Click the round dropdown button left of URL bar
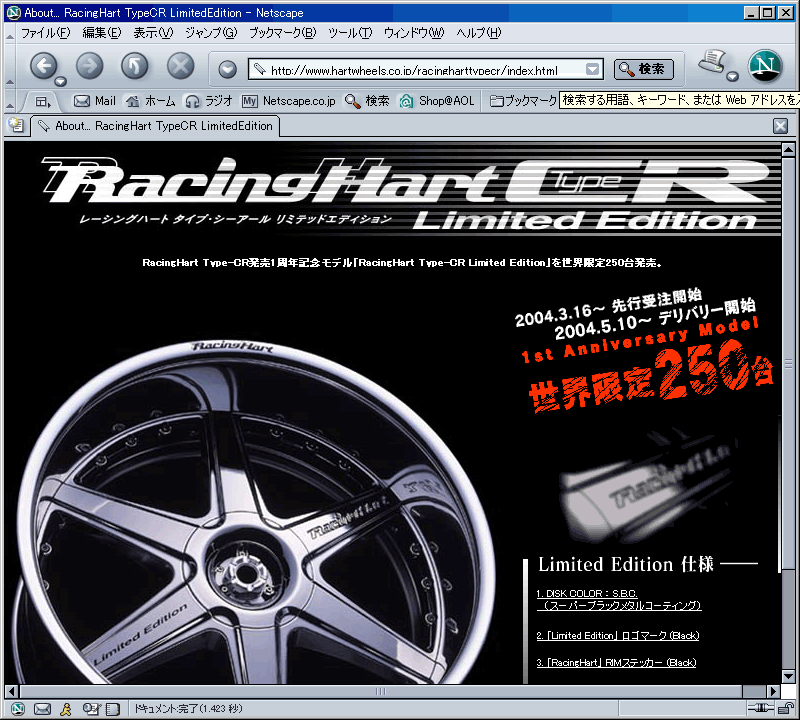The image size is (800, 720). 228,69
